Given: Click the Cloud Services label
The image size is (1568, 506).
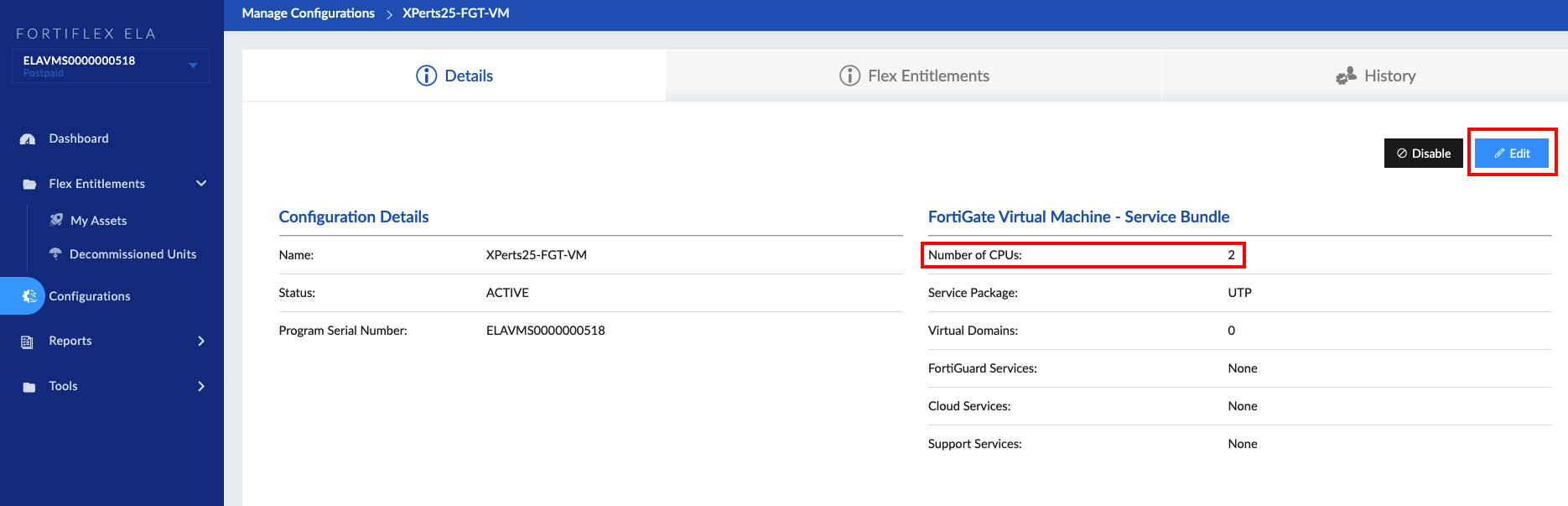Looking at the screenshot, I should [x=969, y=406].
